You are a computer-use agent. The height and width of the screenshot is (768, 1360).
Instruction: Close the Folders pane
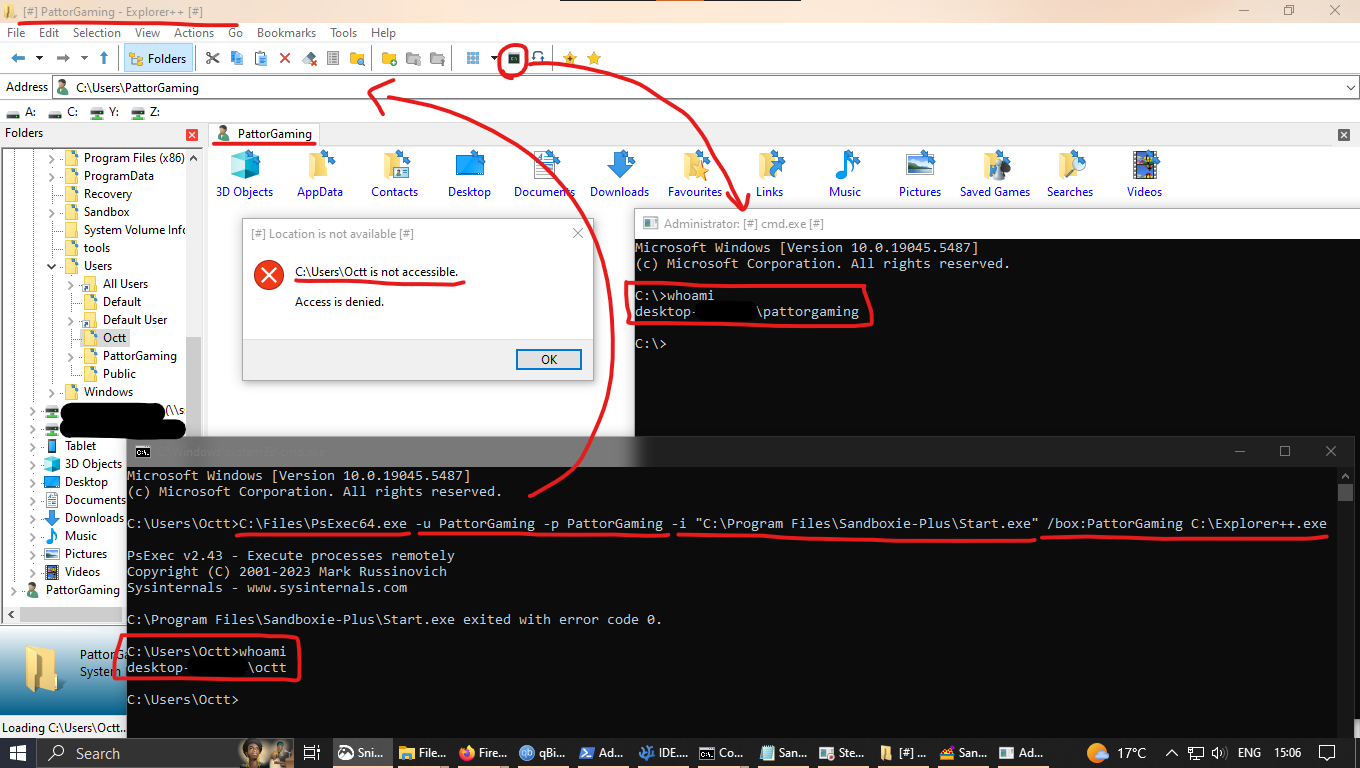[x=192, y=134]
